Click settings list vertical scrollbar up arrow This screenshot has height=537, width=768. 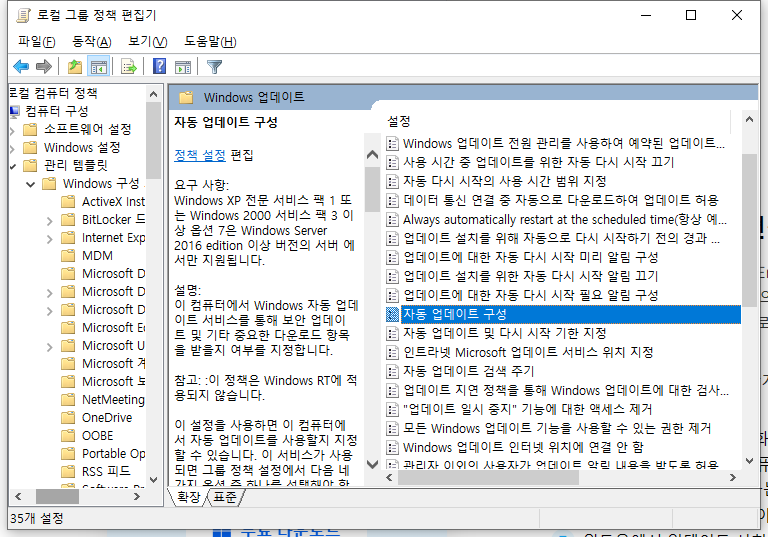pos(749,119)
